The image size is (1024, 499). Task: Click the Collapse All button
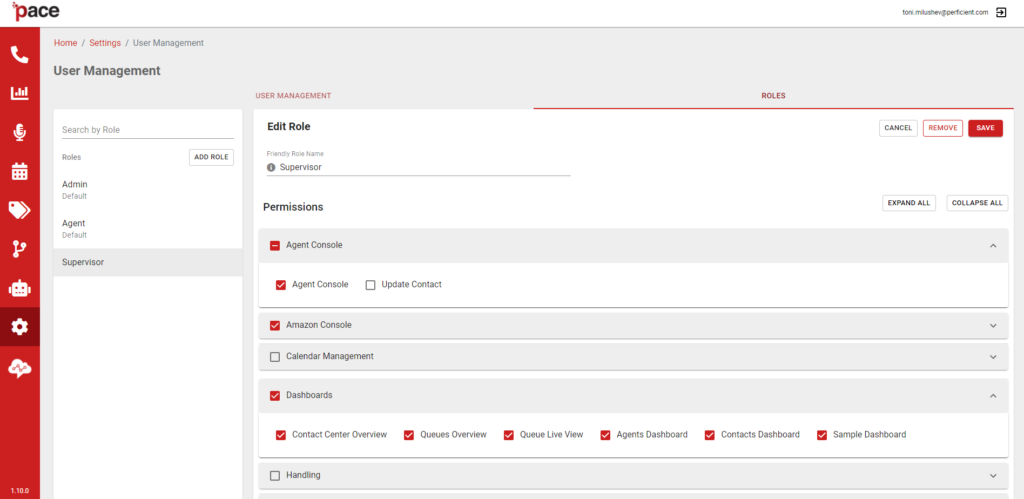977,203
